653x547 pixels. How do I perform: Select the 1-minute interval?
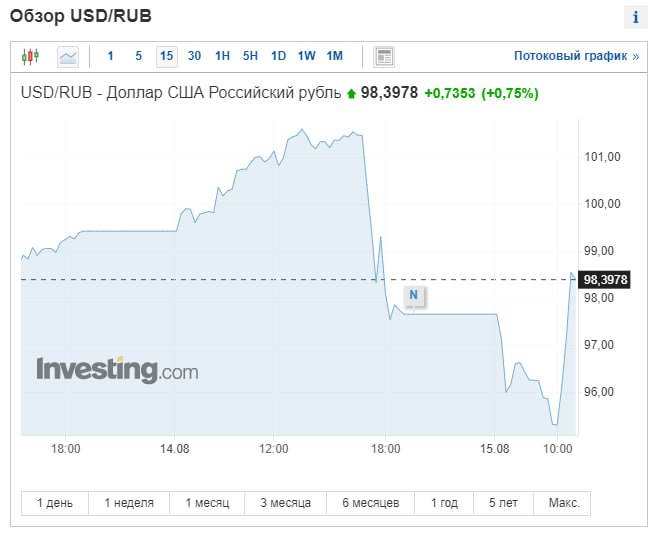(x=110, y=56)
